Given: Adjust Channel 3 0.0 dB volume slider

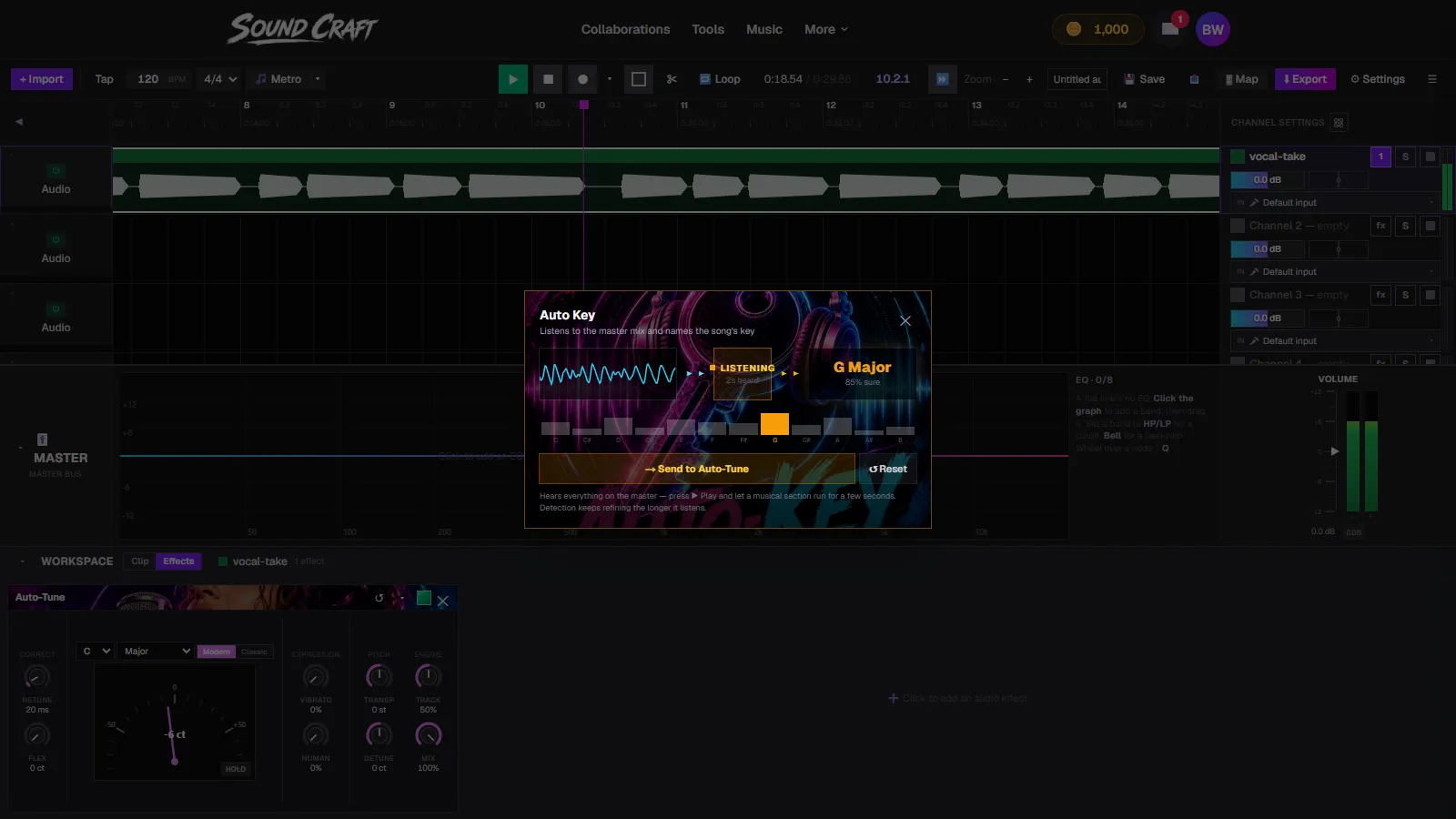Looking at the screenshot, I should 1268,318.
